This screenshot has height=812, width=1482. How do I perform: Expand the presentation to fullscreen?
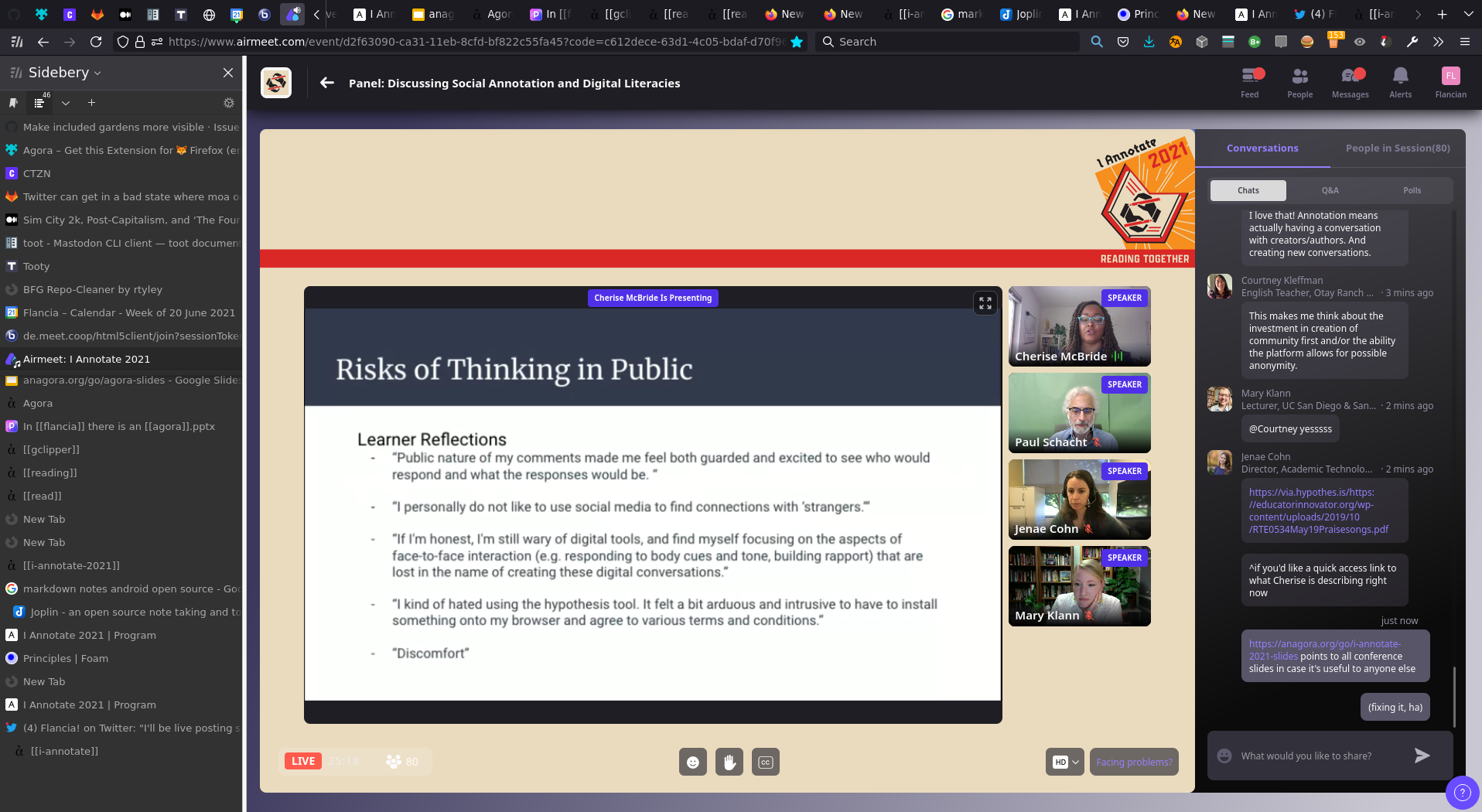(x=985, y=303)
